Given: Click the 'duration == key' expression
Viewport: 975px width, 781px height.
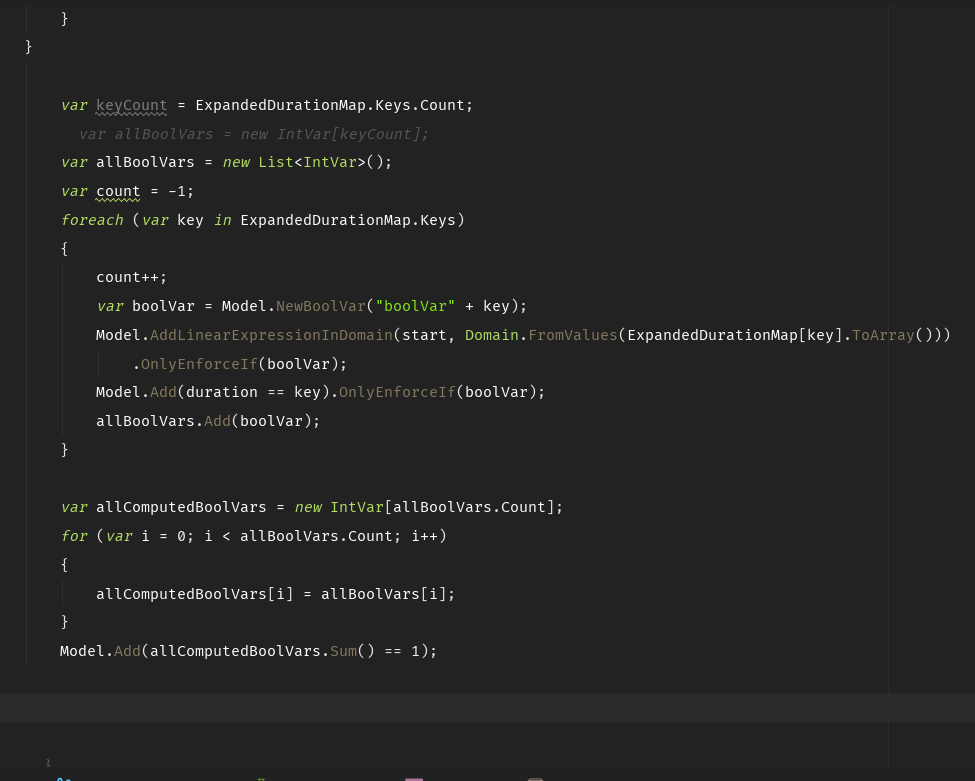Looking at the screenshot, I should 253,392.
